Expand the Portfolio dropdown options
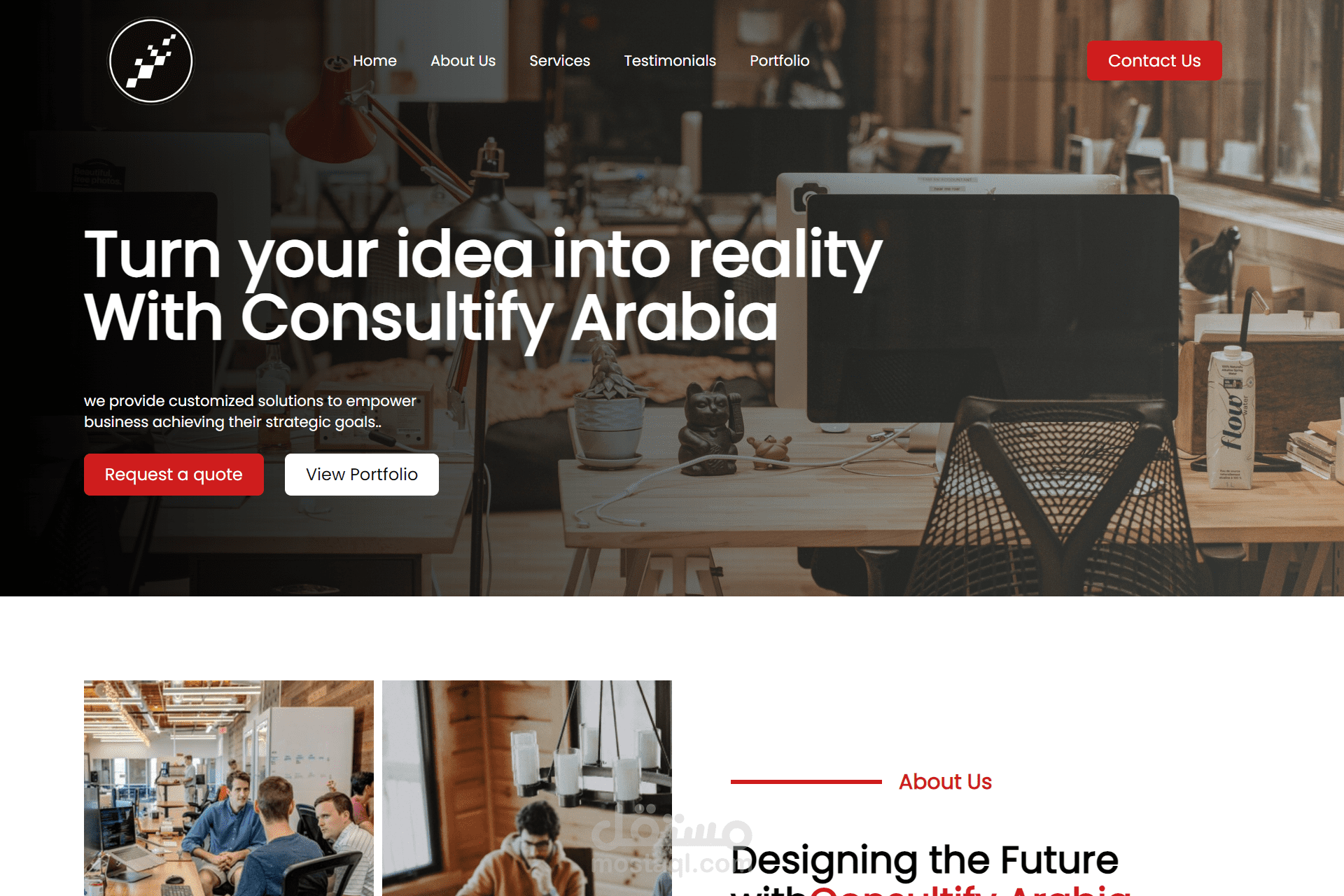This screenshot has height=896, width=1344. [x=780, y=60]
